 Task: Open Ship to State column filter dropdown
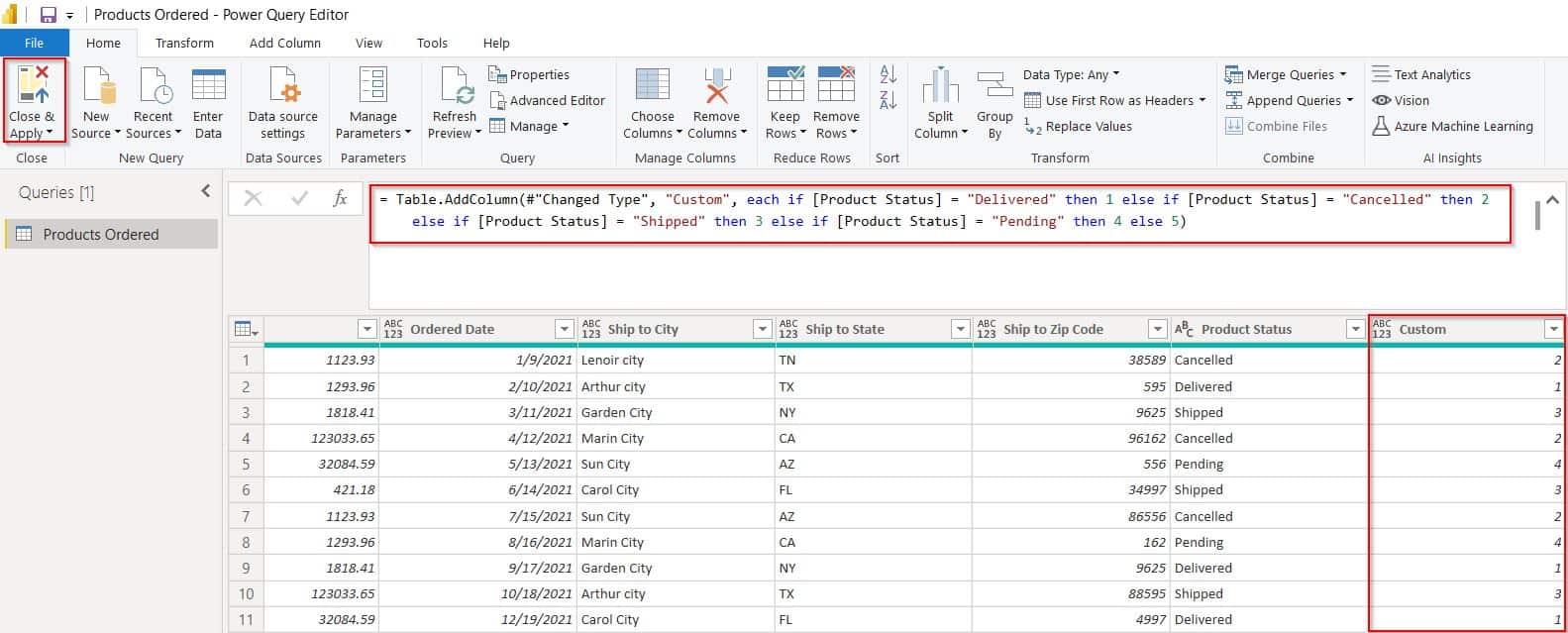[x=960, y=329]
